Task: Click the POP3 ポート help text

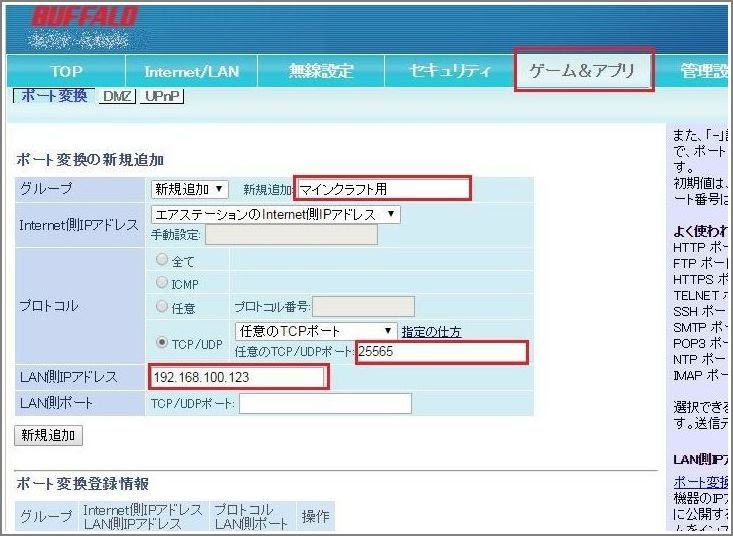Action: (x=701, y=343)
